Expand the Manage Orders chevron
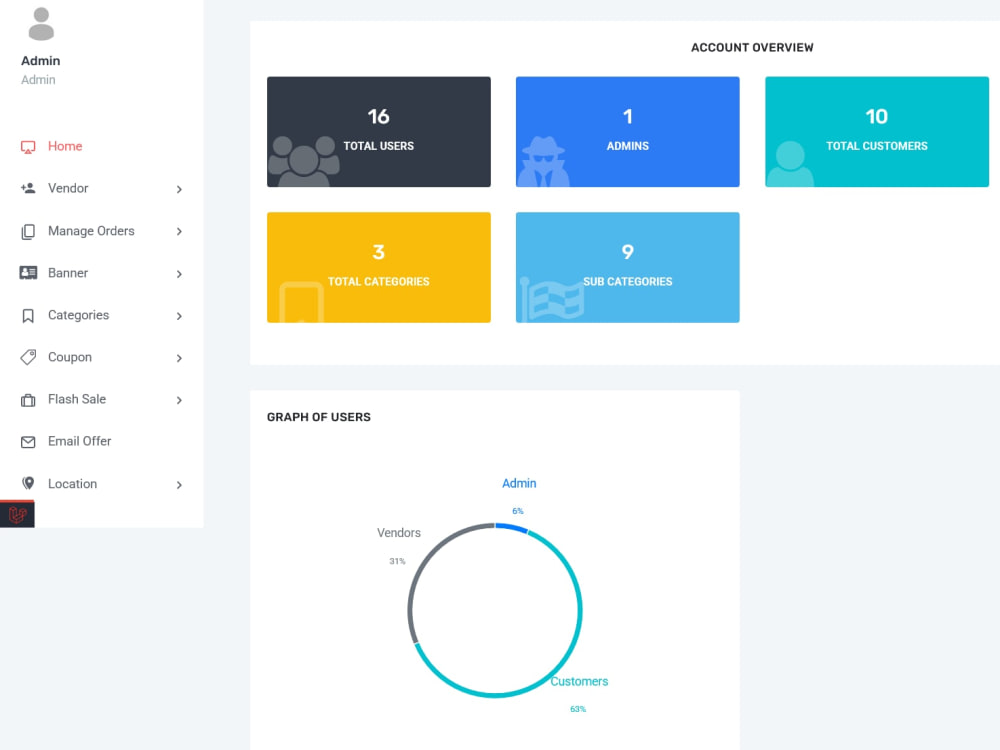 coord(179,232)
